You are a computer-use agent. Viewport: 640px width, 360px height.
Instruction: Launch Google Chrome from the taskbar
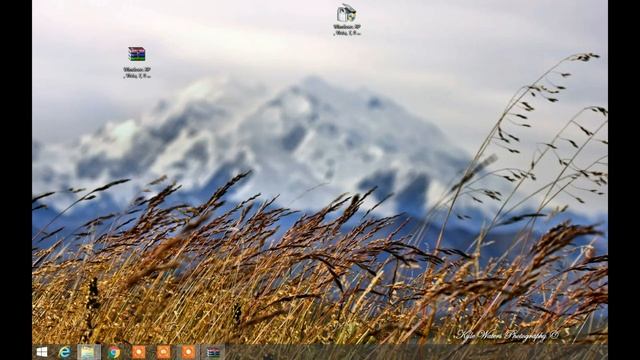pos(114,352)
